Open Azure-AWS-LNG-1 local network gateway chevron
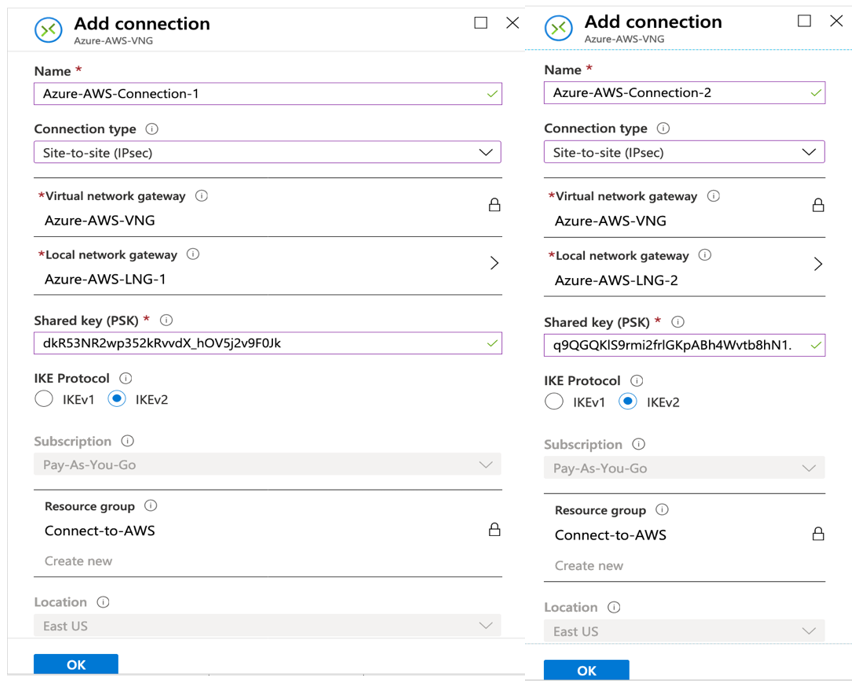856x685 pixels. pos(494,263)
